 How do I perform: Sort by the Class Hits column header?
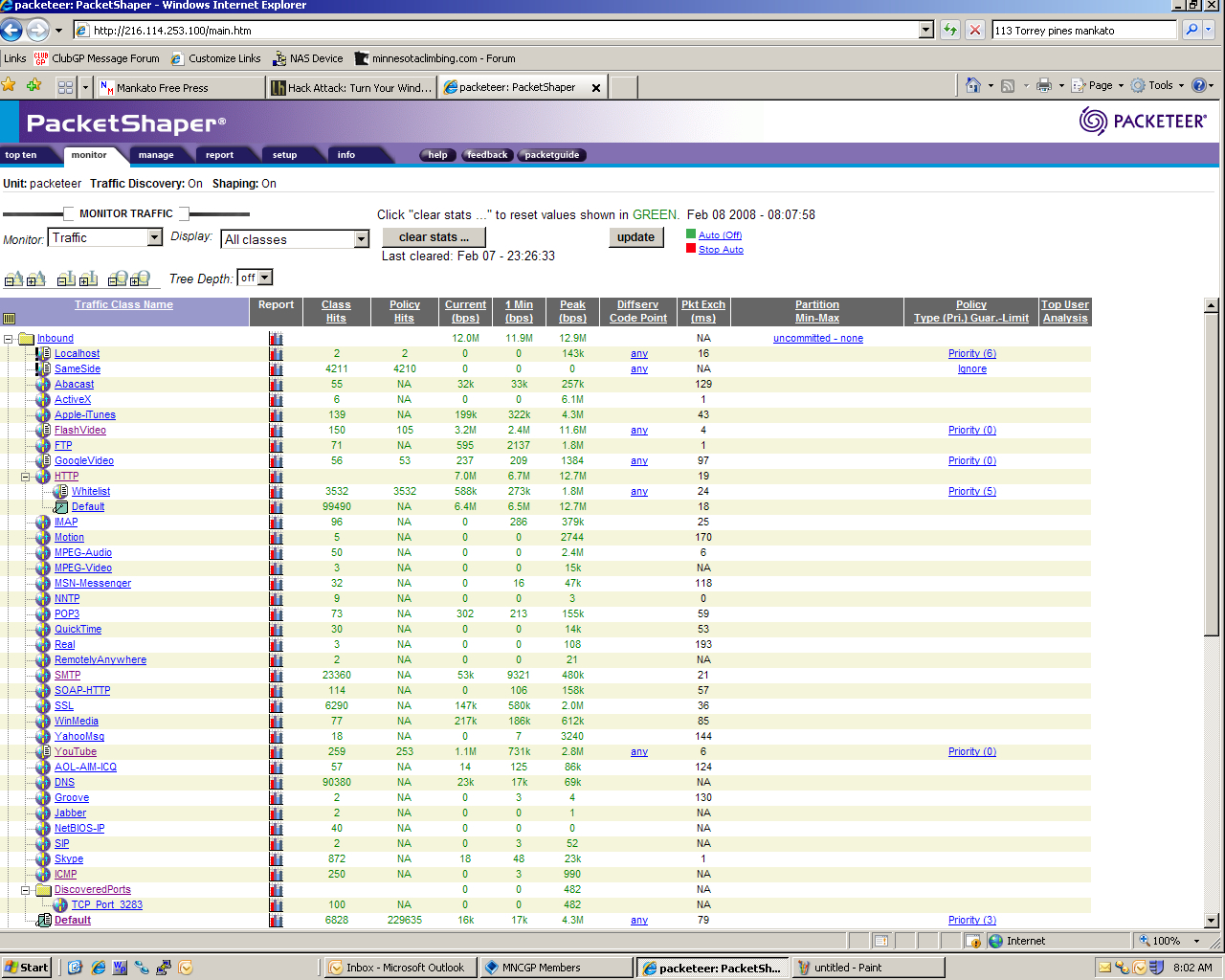[x=336, y=311]
